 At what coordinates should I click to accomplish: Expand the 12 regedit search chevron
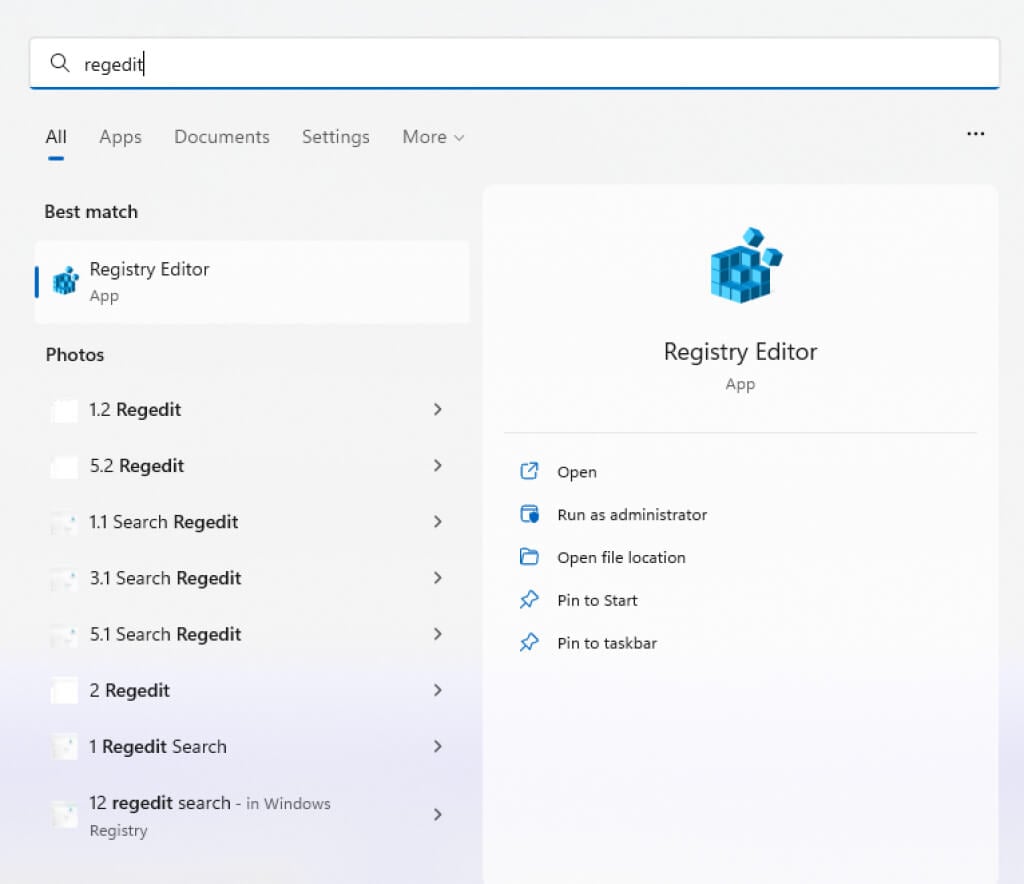[438, 814]
